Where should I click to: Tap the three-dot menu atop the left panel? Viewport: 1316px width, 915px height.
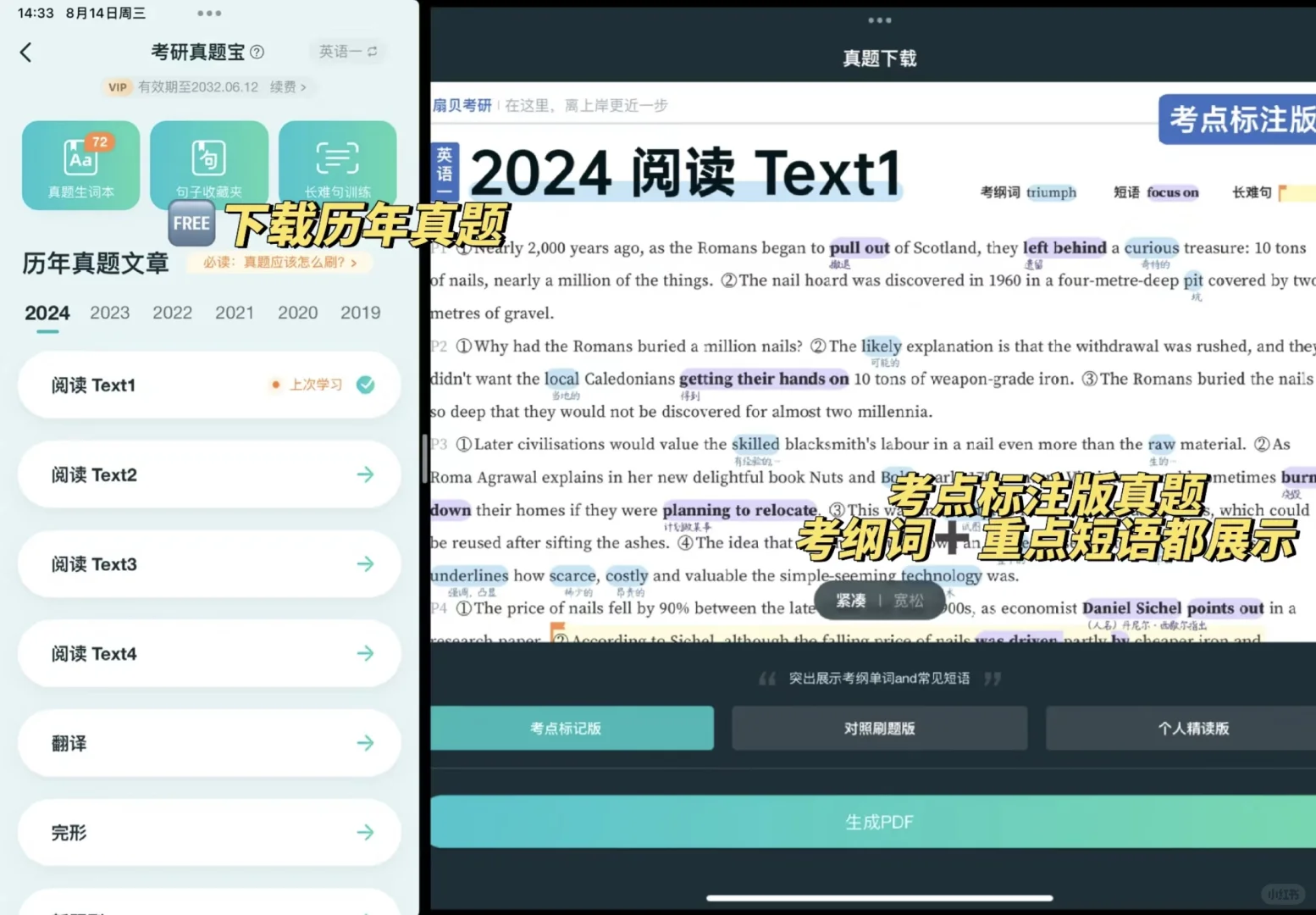[x=208, y=12]
